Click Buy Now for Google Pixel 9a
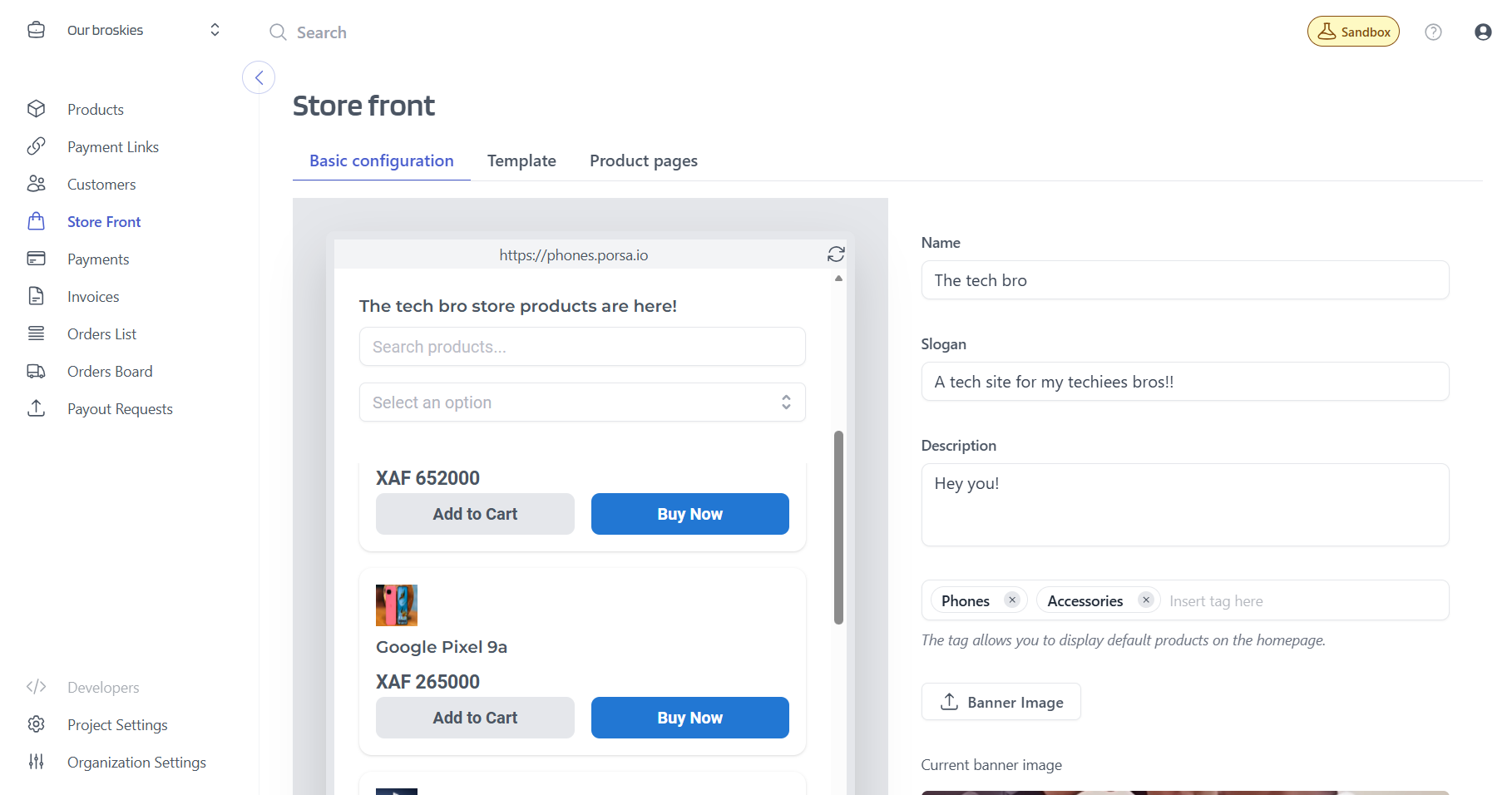This screenshot has width=1512, height=795. tap(689, 717)
